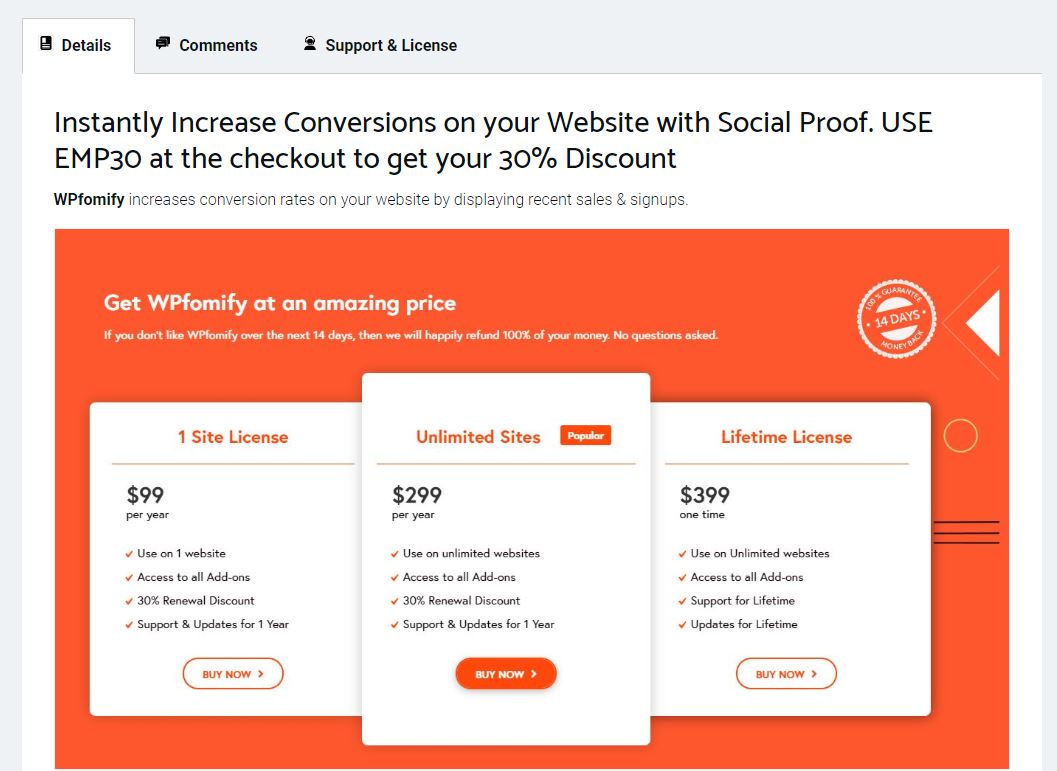Image resolution: width=1057 pixels, height=771 pixels.
Task: Click the Lifetime License heading
Action: (x=787, y=437)
